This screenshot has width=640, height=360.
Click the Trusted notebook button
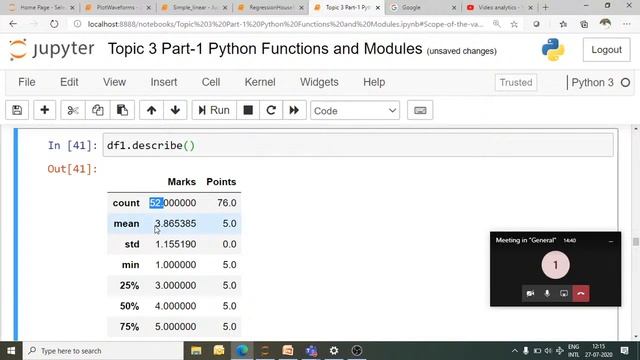click(x=516, y=82)
